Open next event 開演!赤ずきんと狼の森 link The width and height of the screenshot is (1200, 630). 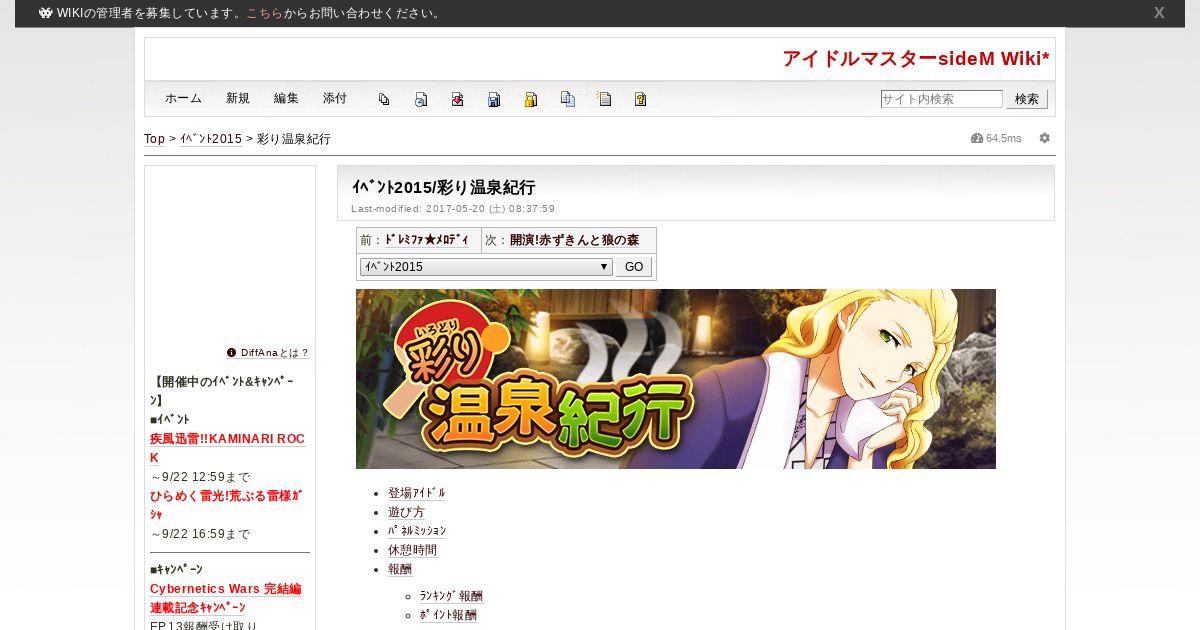(574, 240)
